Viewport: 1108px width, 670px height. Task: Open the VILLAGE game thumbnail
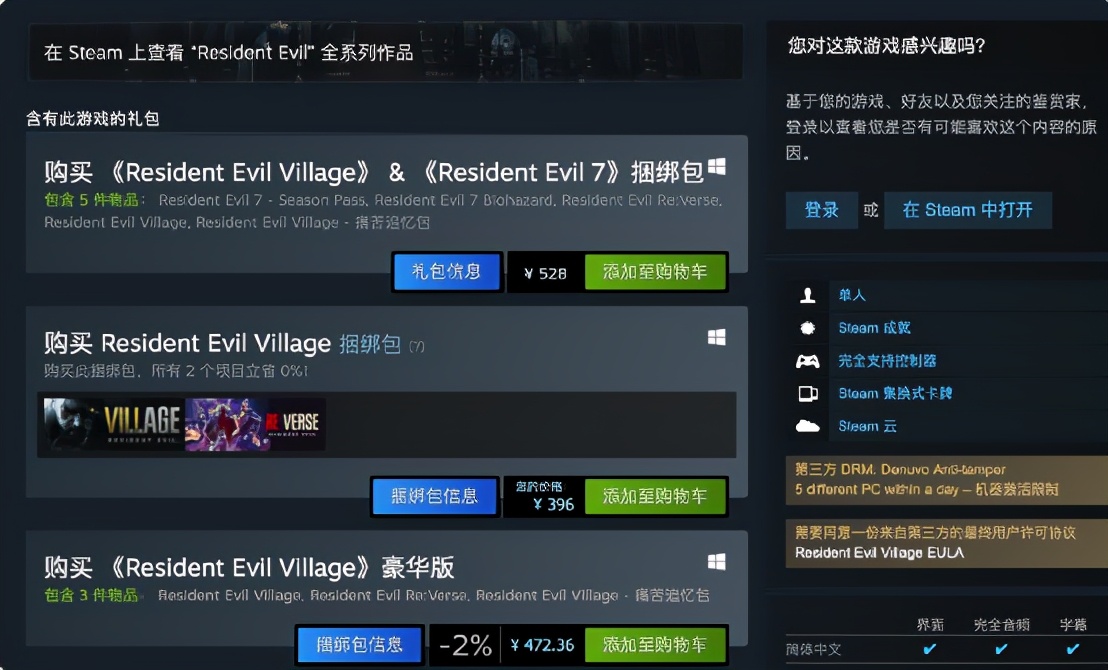114,424
